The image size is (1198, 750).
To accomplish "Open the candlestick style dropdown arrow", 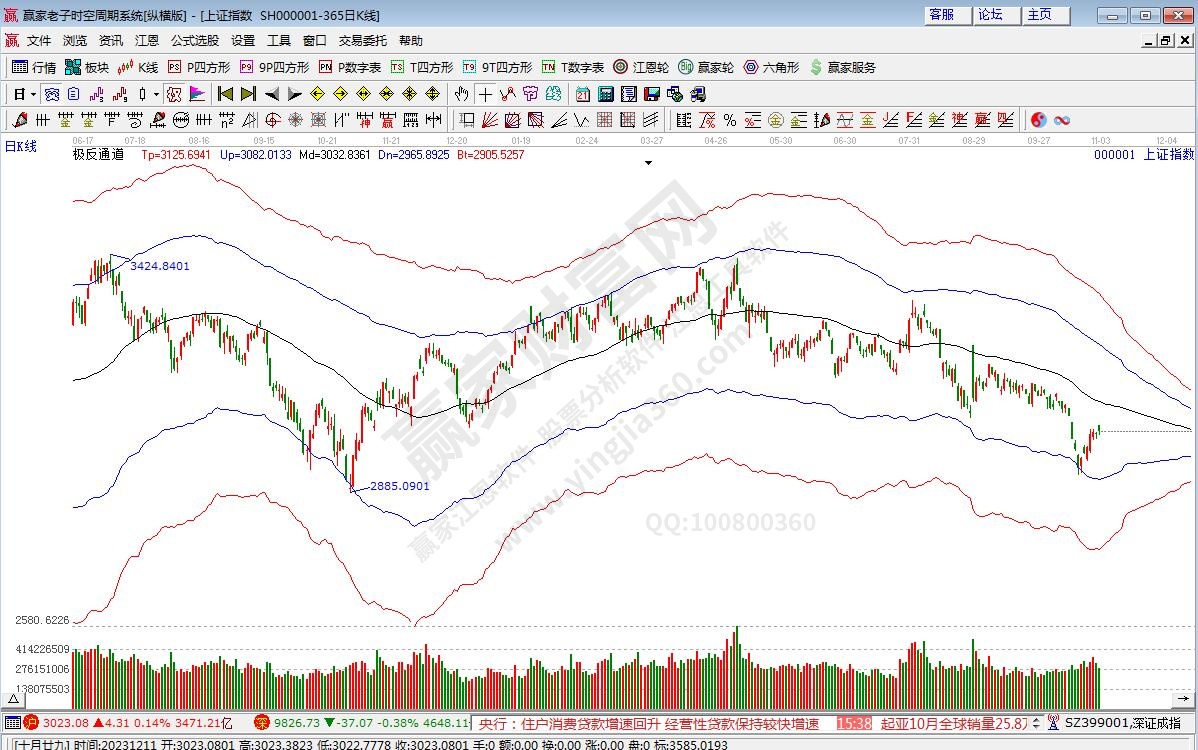I will click(155, 94).
